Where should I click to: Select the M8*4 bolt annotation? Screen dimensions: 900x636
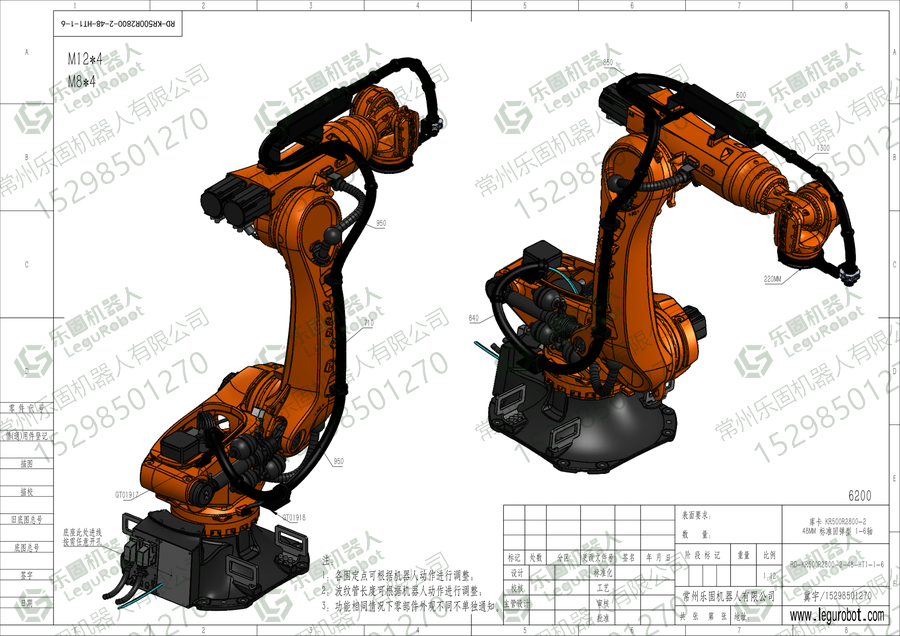click(x=82, y=82)
